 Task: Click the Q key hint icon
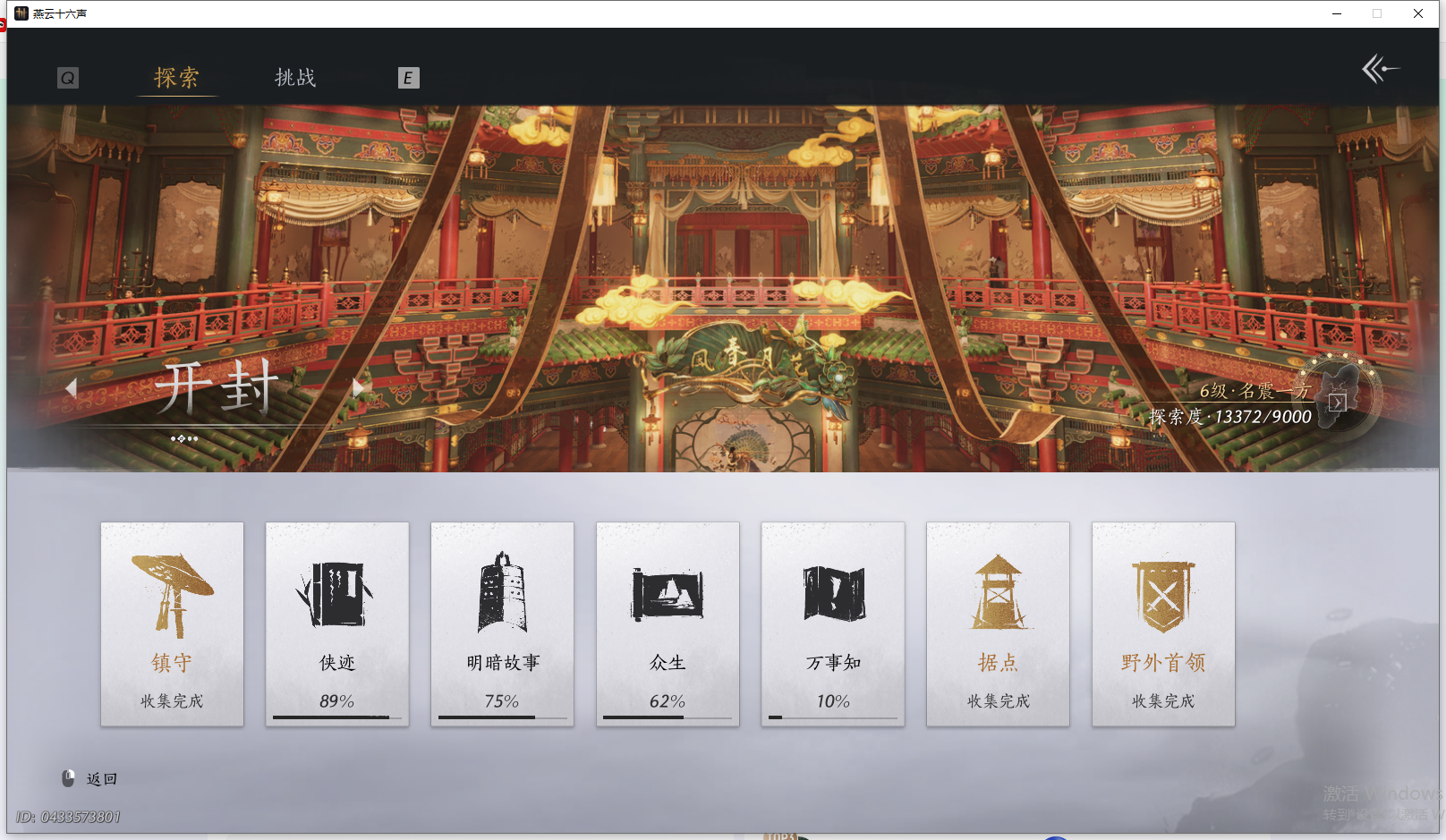pyautogui.click(x=68, y=78)
